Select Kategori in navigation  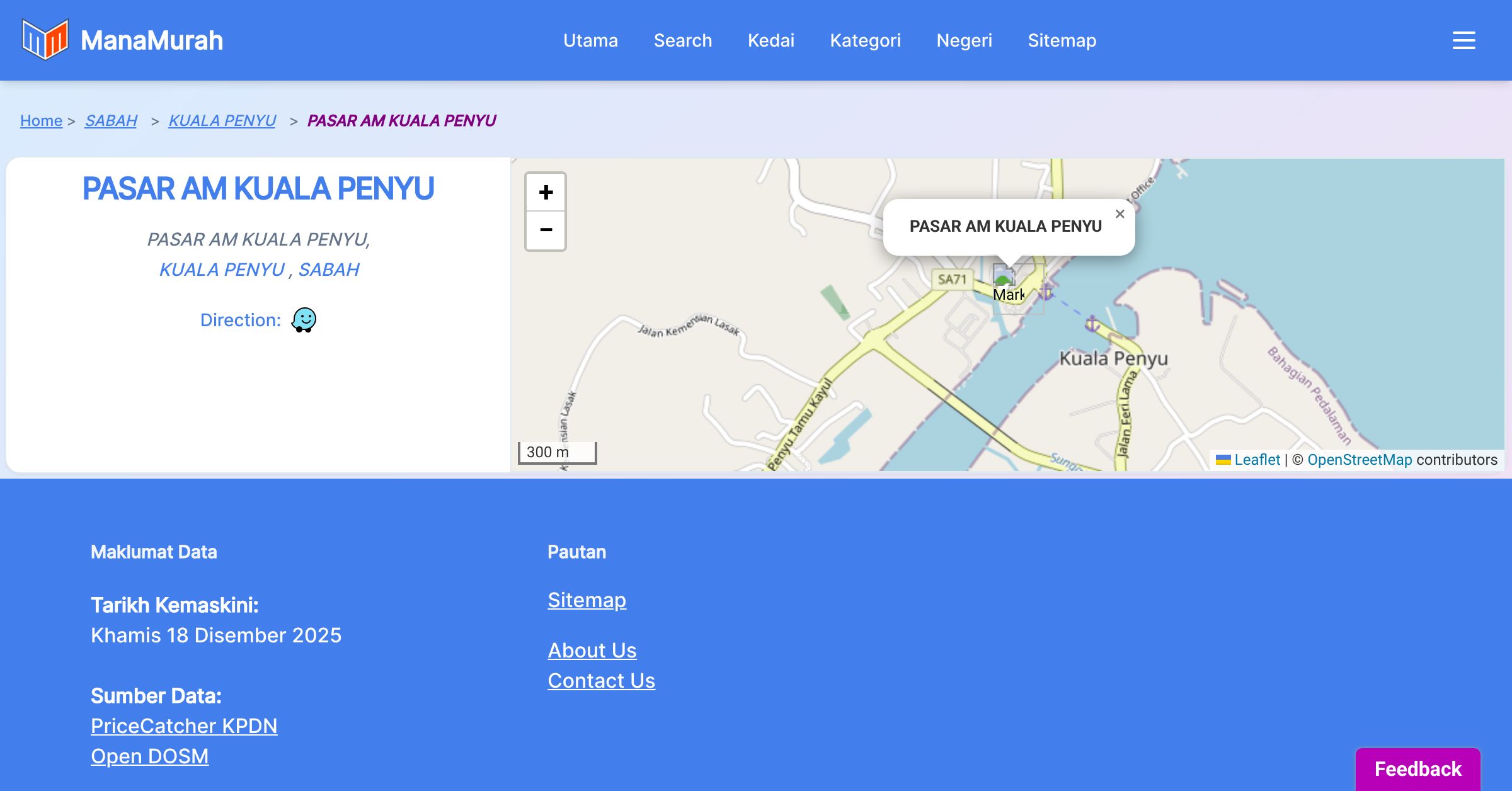(x=865, y=40)
